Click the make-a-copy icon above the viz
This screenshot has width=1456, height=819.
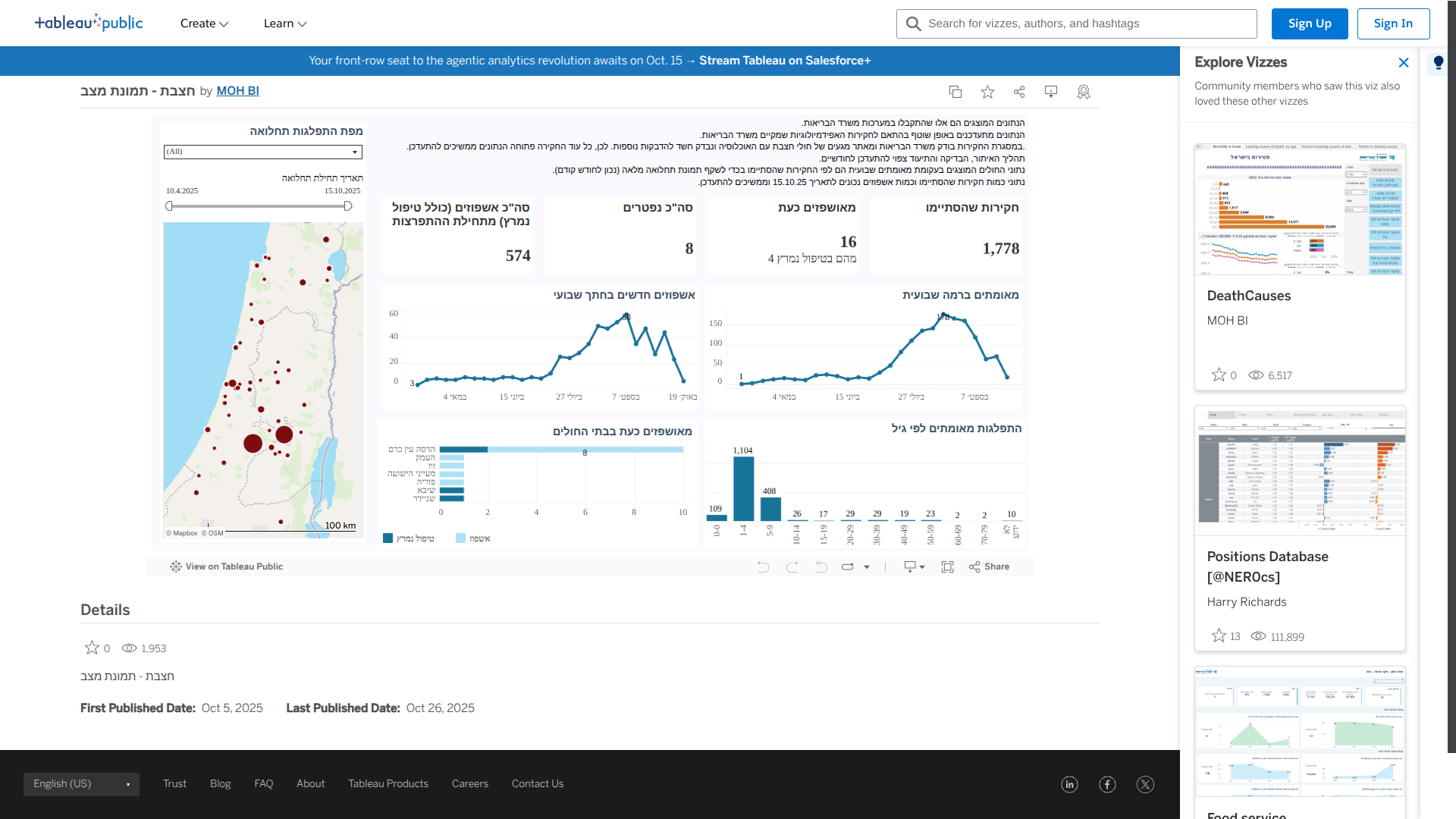point(955,92)
